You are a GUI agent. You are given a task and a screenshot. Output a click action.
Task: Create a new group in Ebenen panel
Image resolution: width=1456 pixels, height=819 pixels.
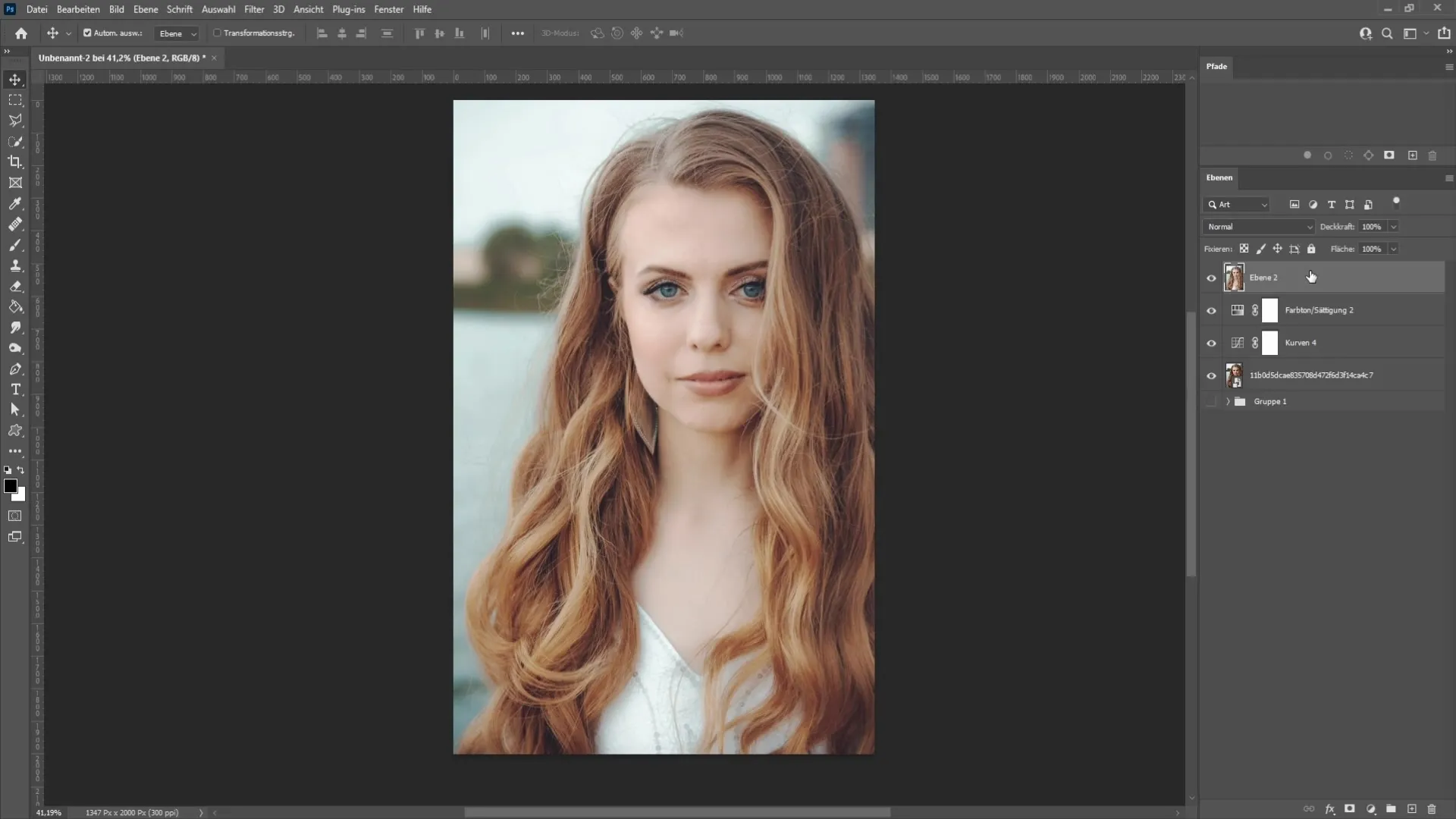(1391, 809)
